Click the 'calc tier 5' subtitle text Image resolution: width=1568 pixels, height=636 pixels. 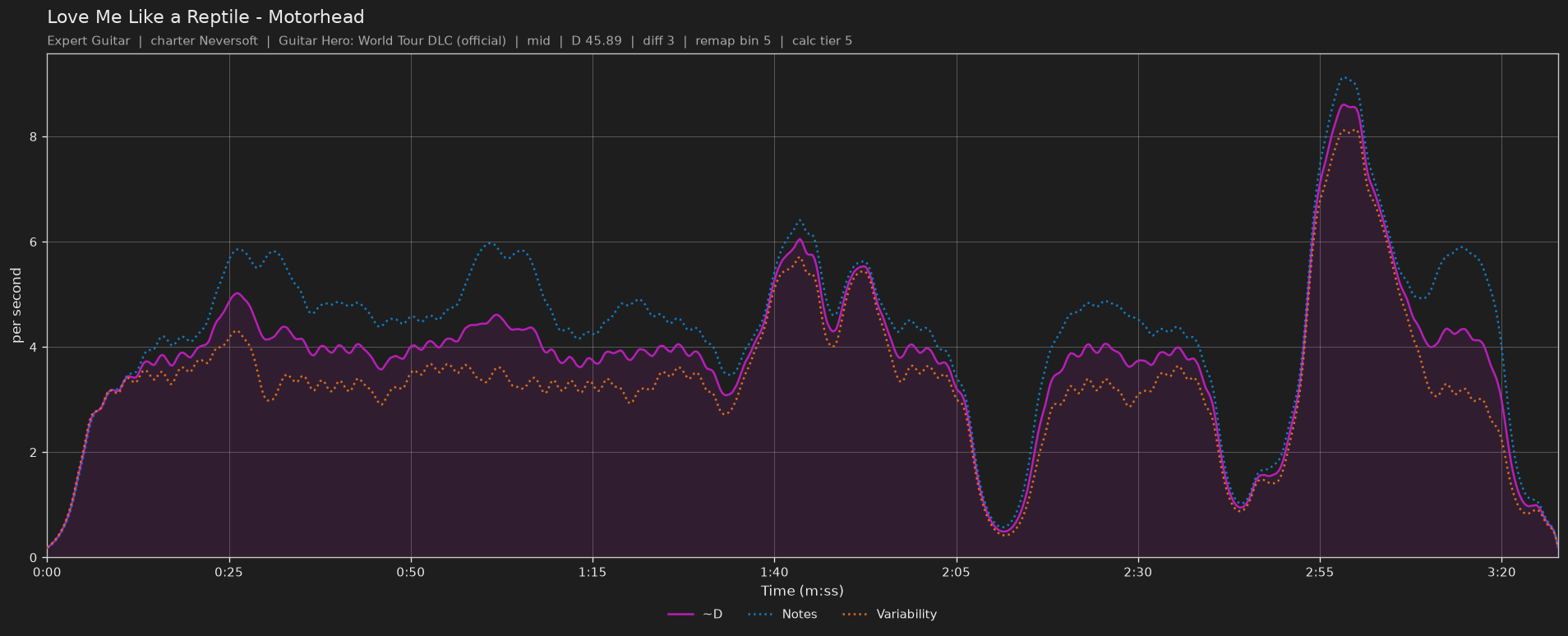click(x=822, y=41)
